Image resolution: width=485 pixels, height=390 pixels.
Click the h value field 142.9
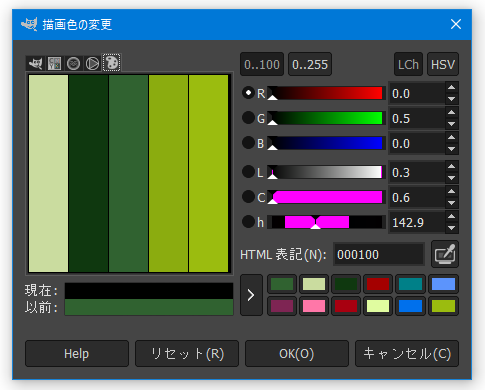pos(417,222)
